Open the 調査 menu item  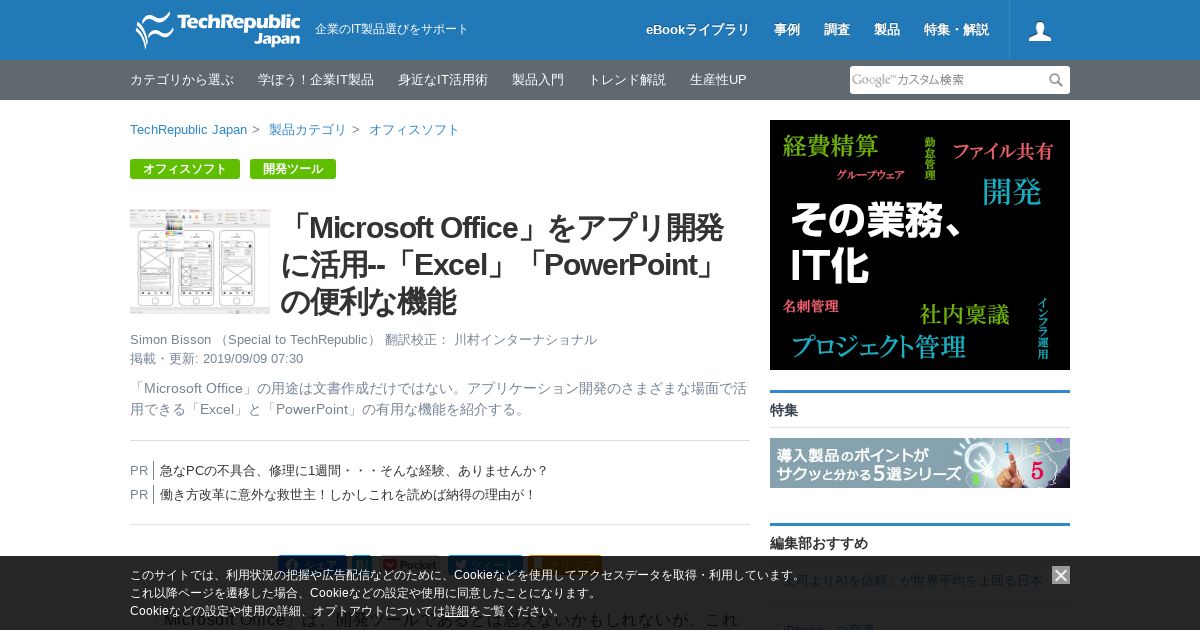837,30
